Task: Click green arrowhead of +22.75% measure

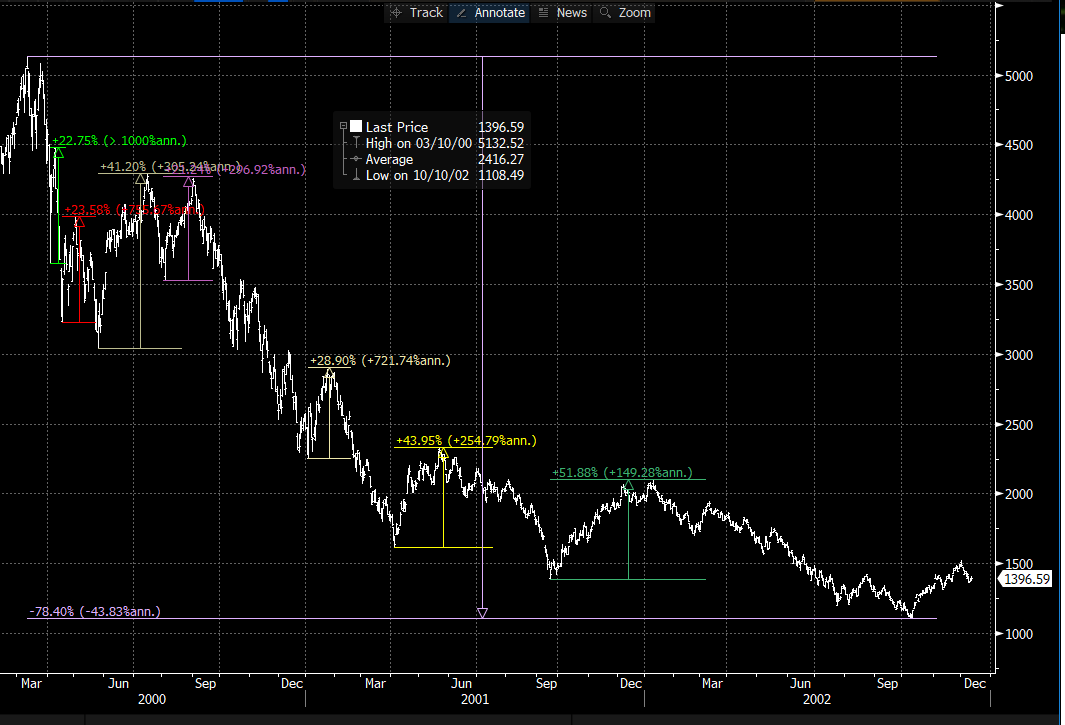Action: [58, 153]
